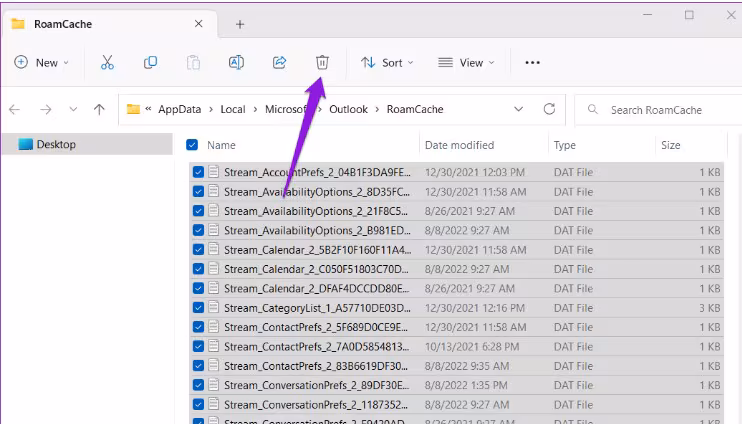Click file icon of Stream_Calendar_2_5B2F10F160F11A4
Viewport: 742px width, 424px height.
point(214,249)
